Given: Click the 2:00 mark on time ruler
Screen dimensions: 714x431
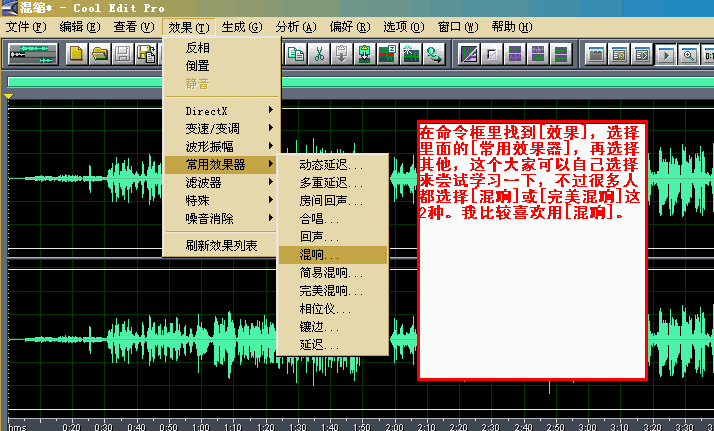Looking at the screenshot, I should (x=394, y=427).
